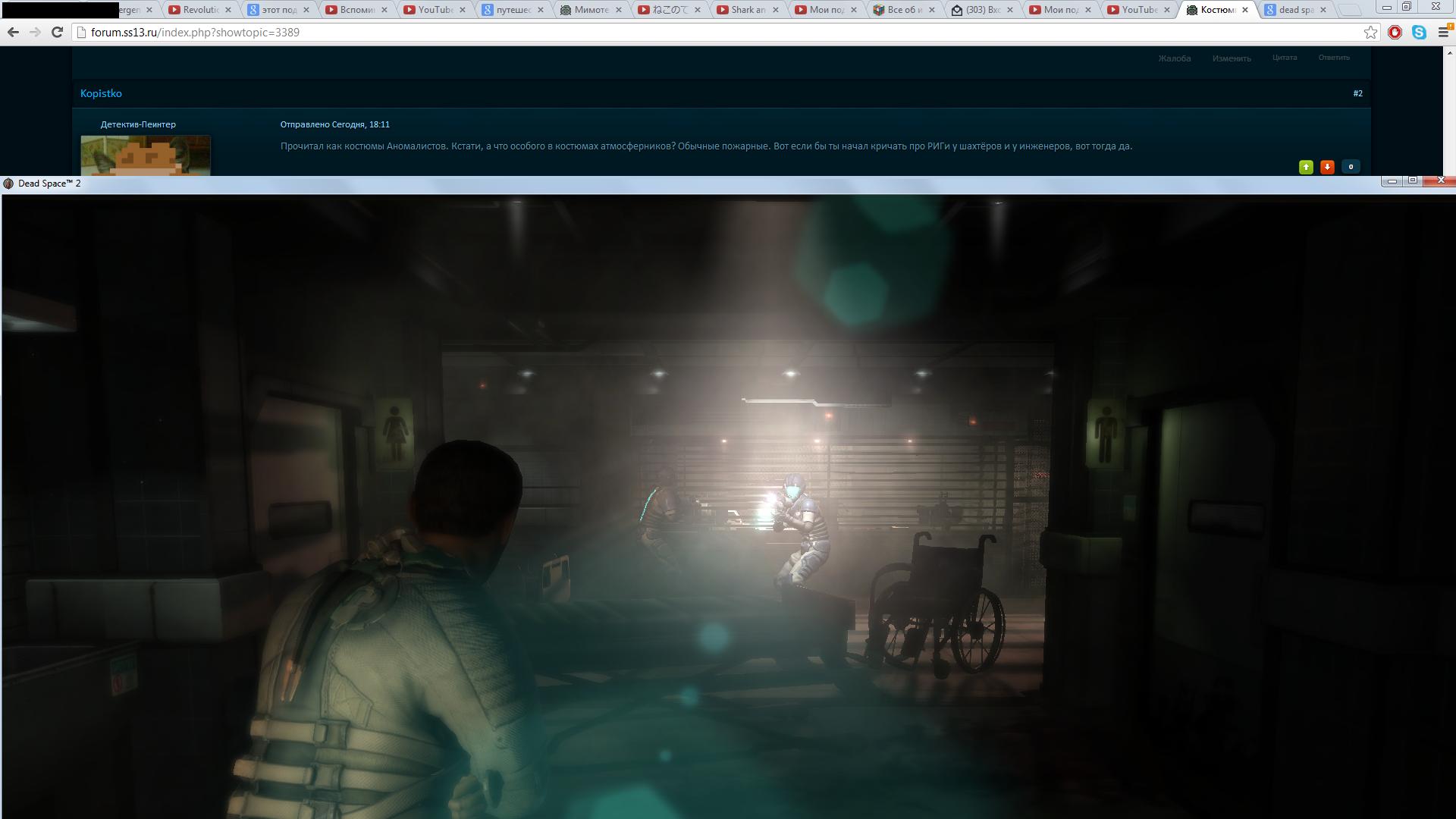Maximize the Dead Space 2 window
Image resolution: width=1456 pixels, height=819 pixels.
1412,181
